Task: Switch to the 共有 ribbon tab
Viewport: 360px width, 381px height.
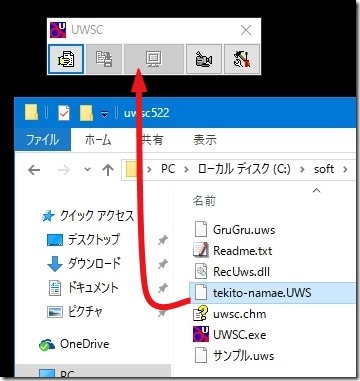Action: coord(152,140)
